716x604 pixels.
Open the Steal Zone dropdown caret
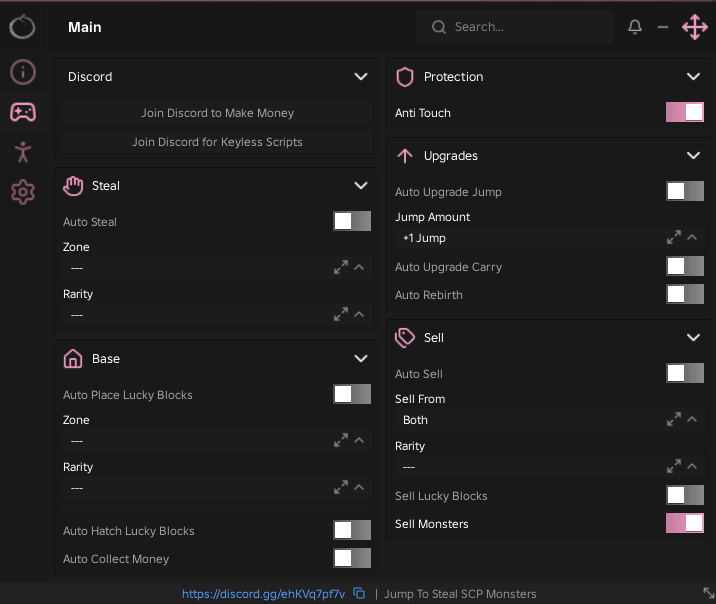(359, 268)
